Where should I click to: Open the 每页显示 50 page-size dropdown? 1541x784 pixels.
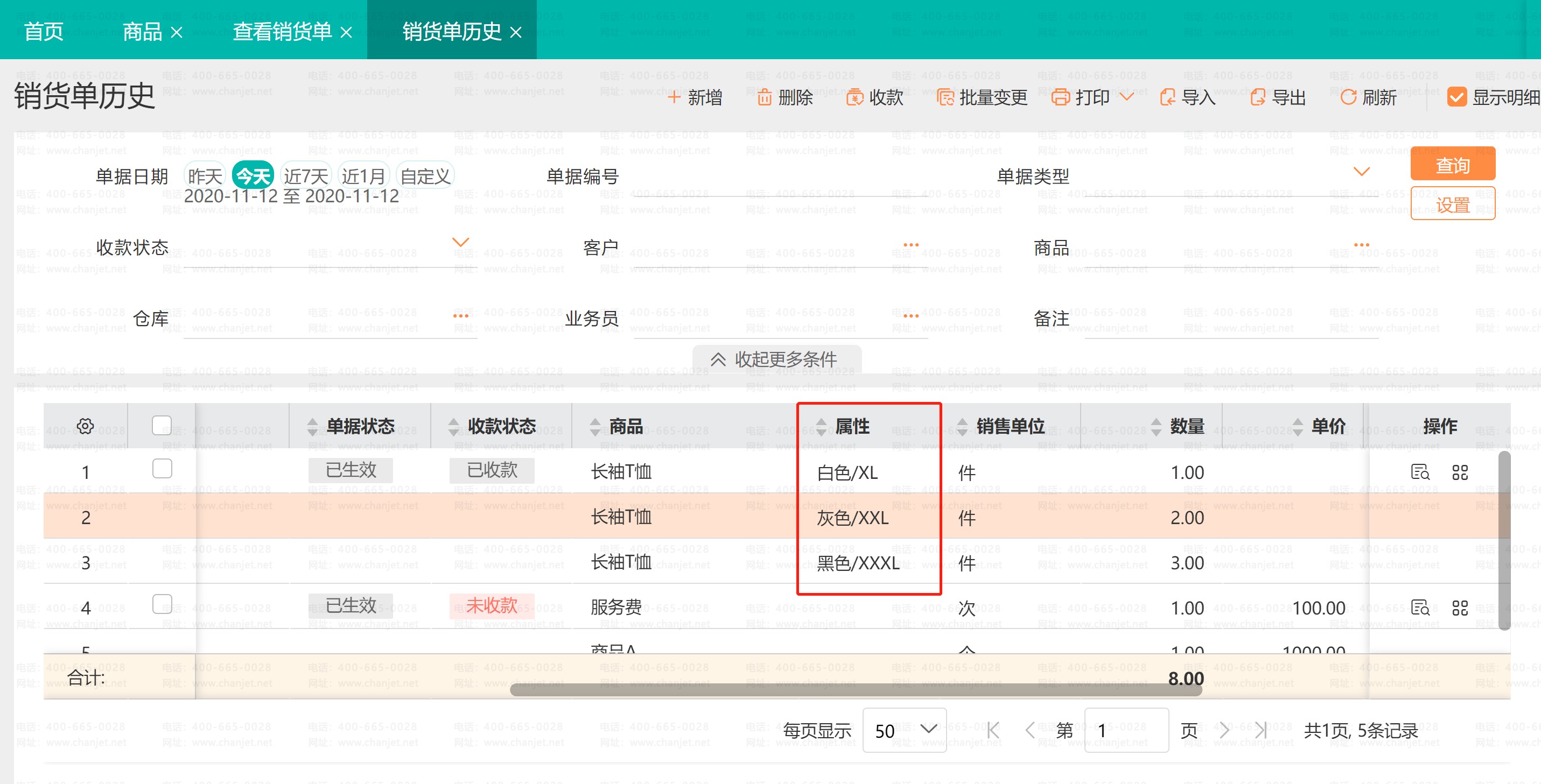click(904, 730)
